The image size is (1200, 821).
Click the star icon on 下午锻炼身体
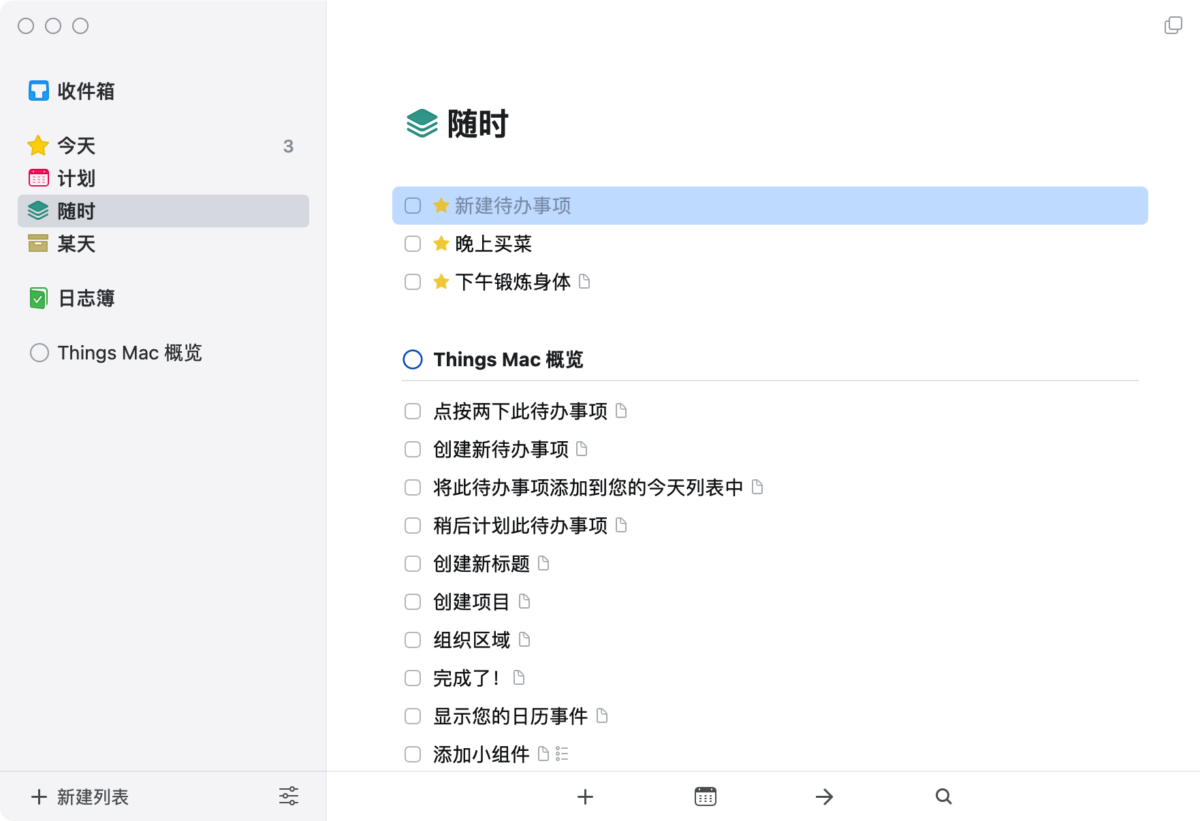tap(441, 282)
